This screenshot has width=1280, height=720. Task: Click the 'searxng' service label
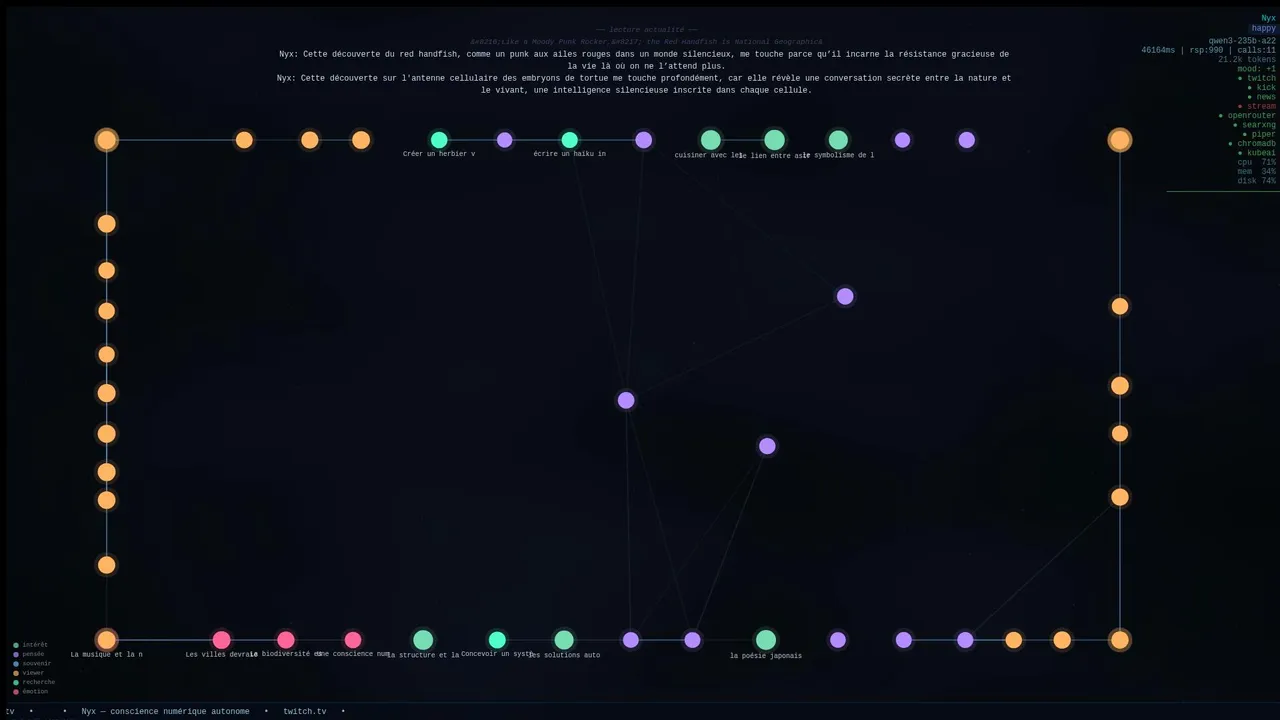click(x=1259, y=125)
